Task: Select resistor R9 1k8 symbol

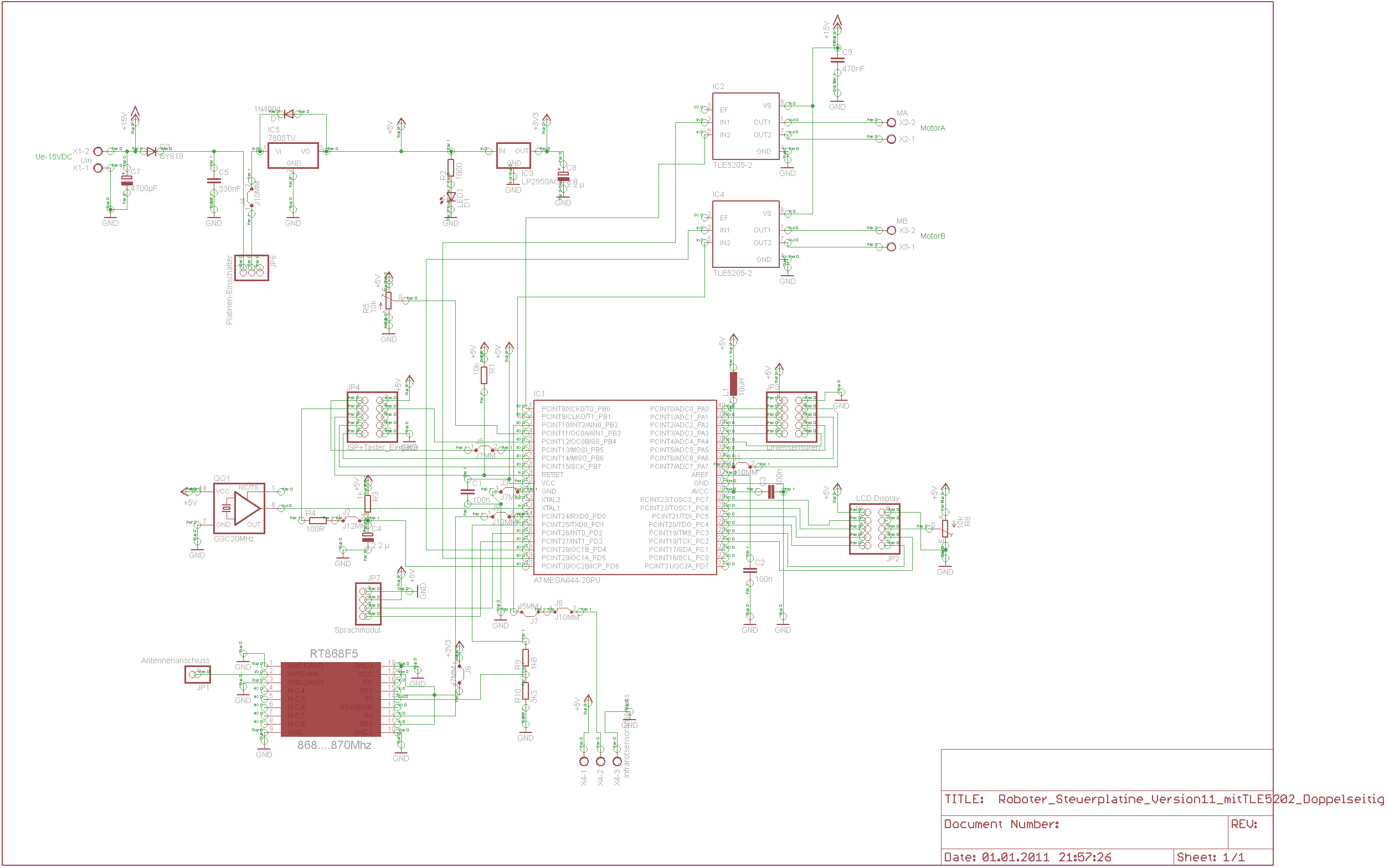Action: [x=526, y=658]
